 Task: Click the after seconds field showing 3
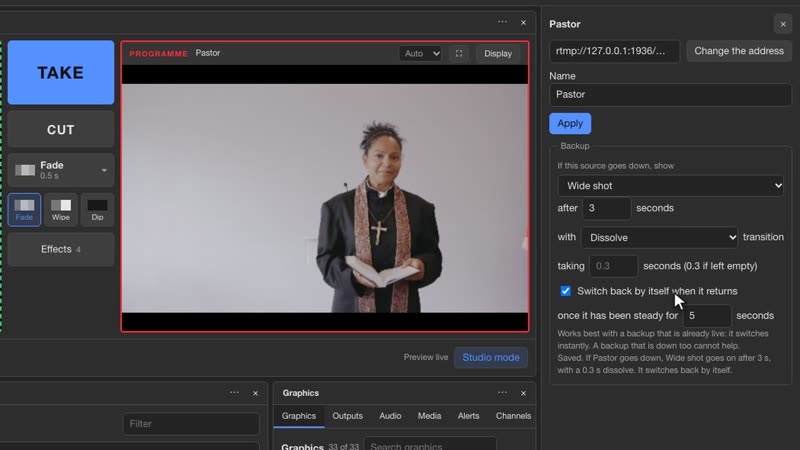606,208
